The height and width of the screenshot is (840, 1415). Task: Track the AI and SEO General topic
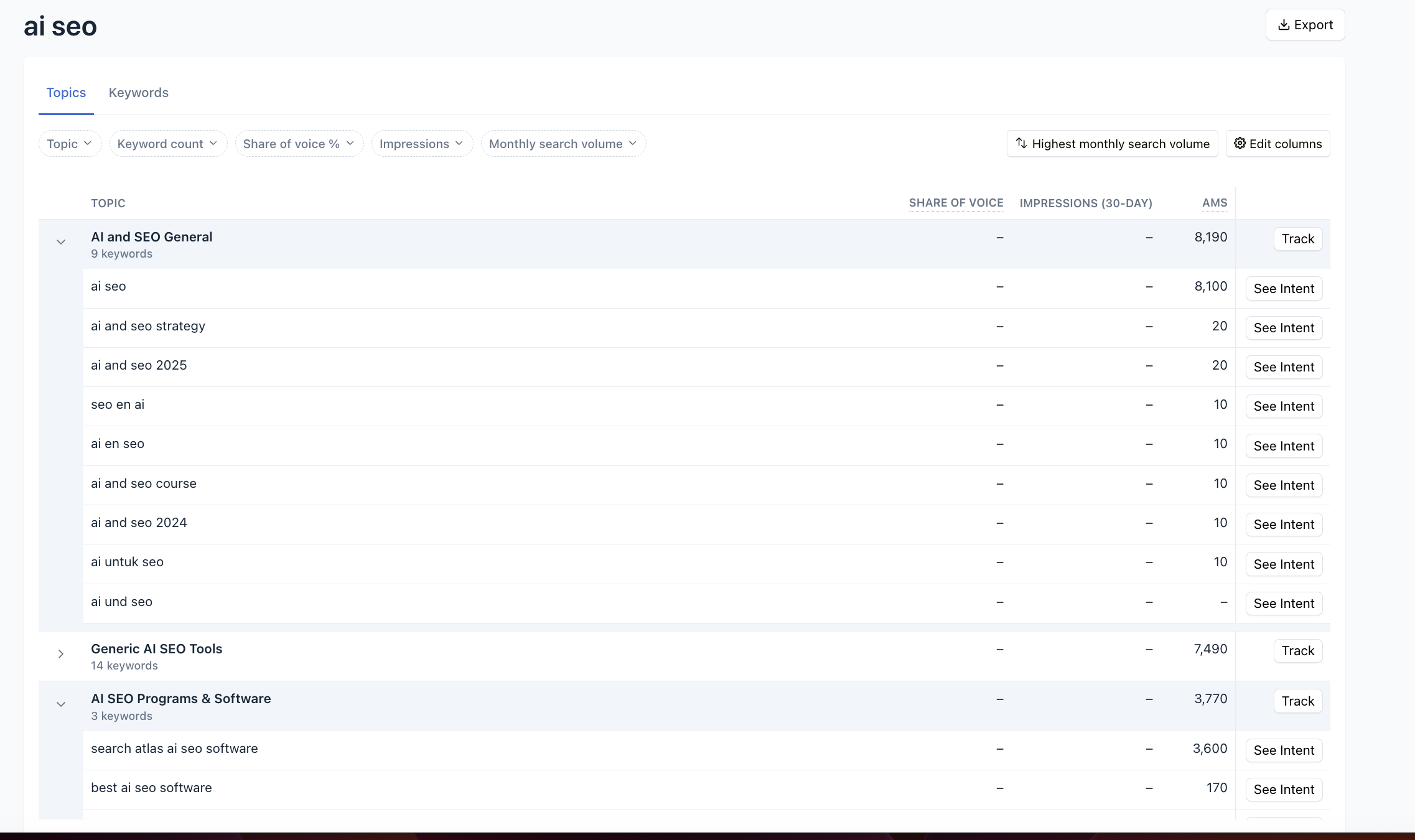[x=1297, y=239]
